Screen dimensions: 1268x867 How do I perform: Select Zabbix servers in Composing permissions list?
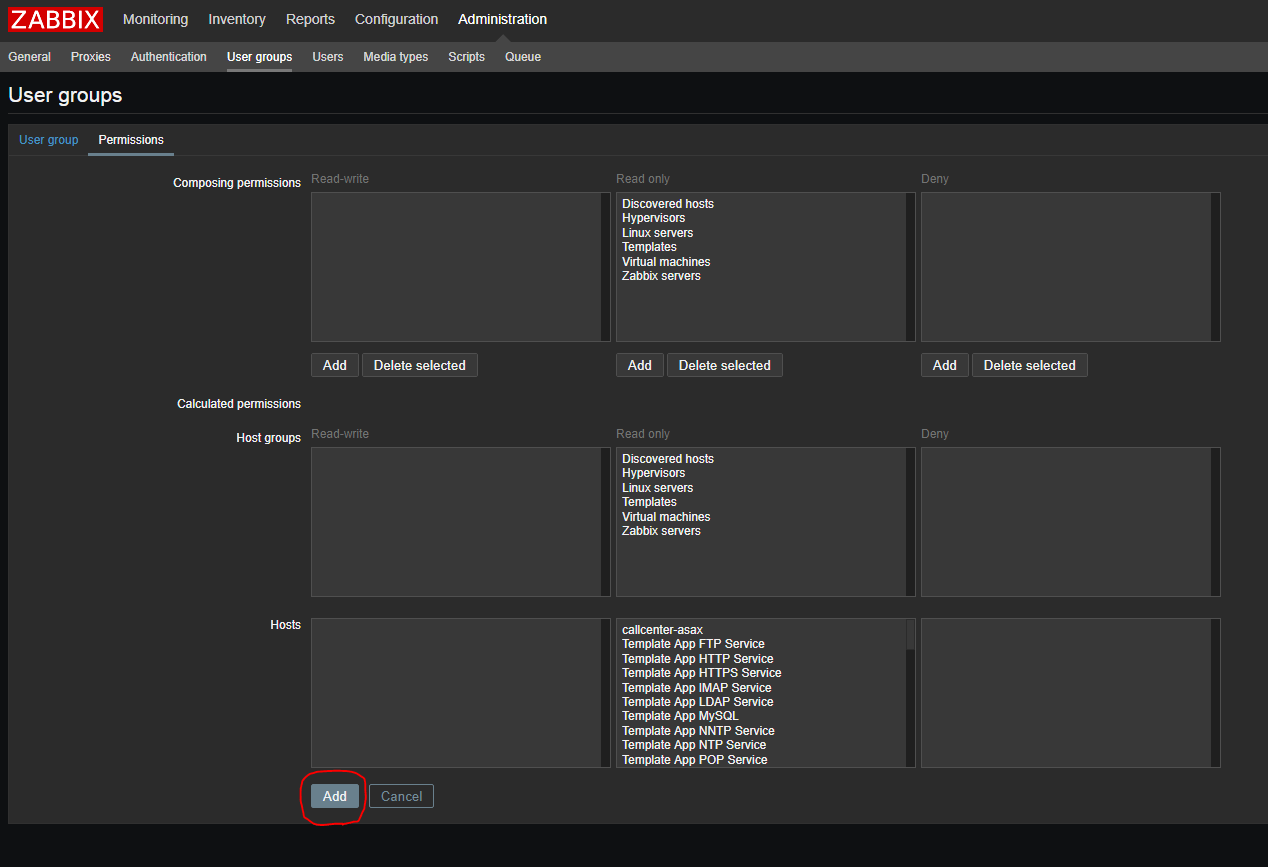point(661,276)
